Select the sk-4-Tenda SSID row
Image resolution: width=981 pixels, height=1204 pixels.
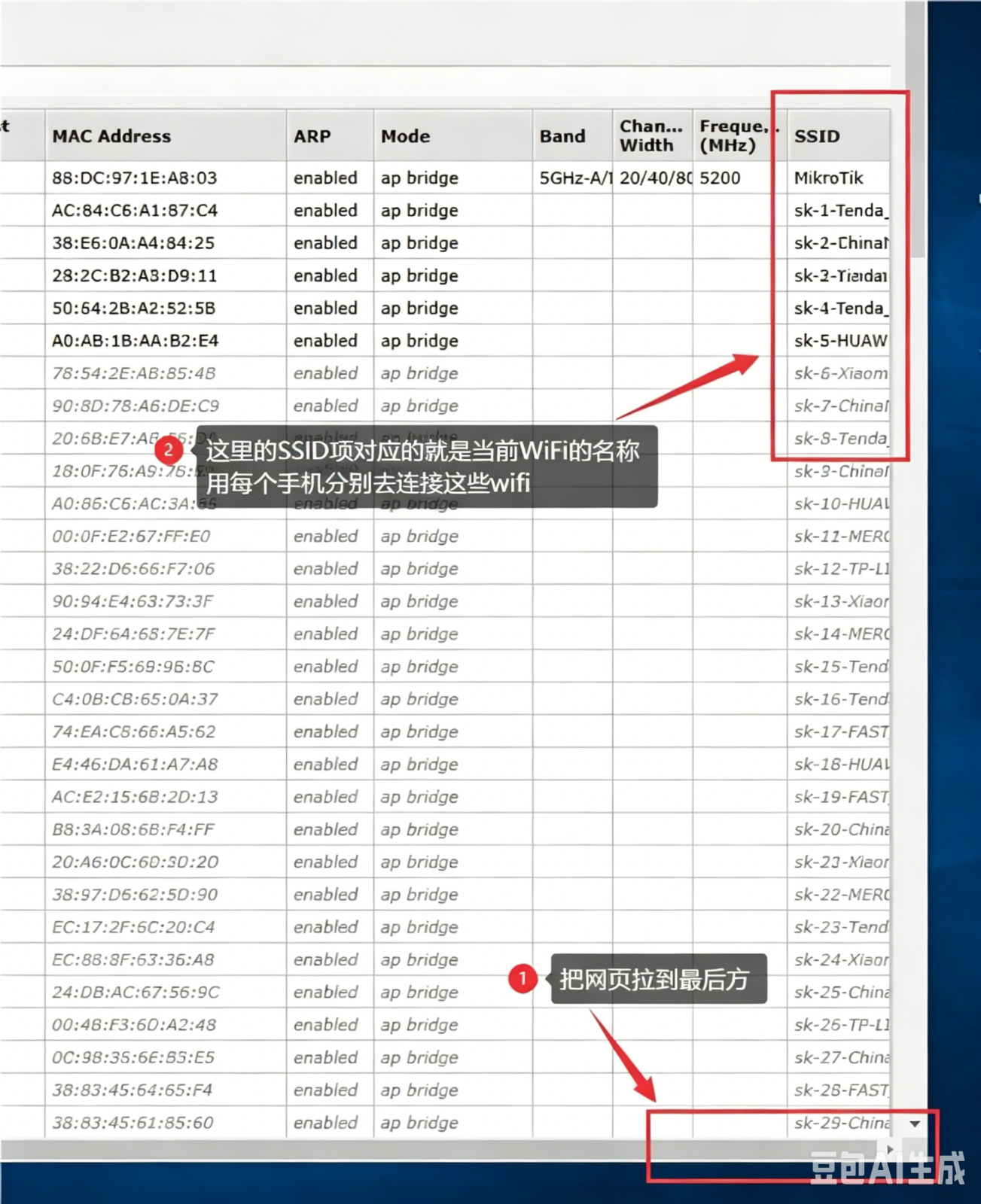(841, 309)
